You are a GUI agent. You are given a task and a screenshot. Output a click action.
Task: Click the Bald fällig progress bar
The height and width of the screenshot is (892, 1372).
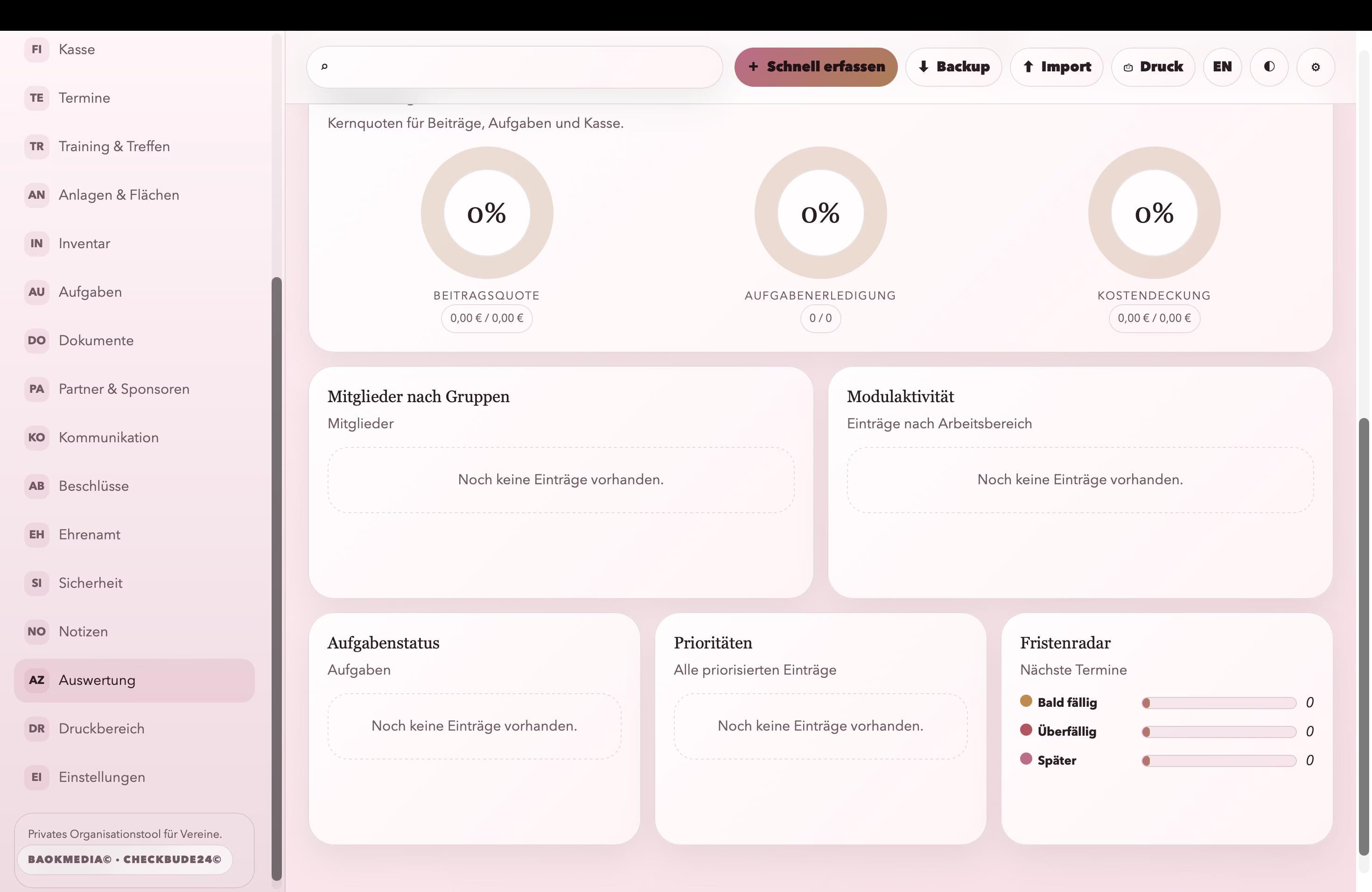coord(1218,703)
